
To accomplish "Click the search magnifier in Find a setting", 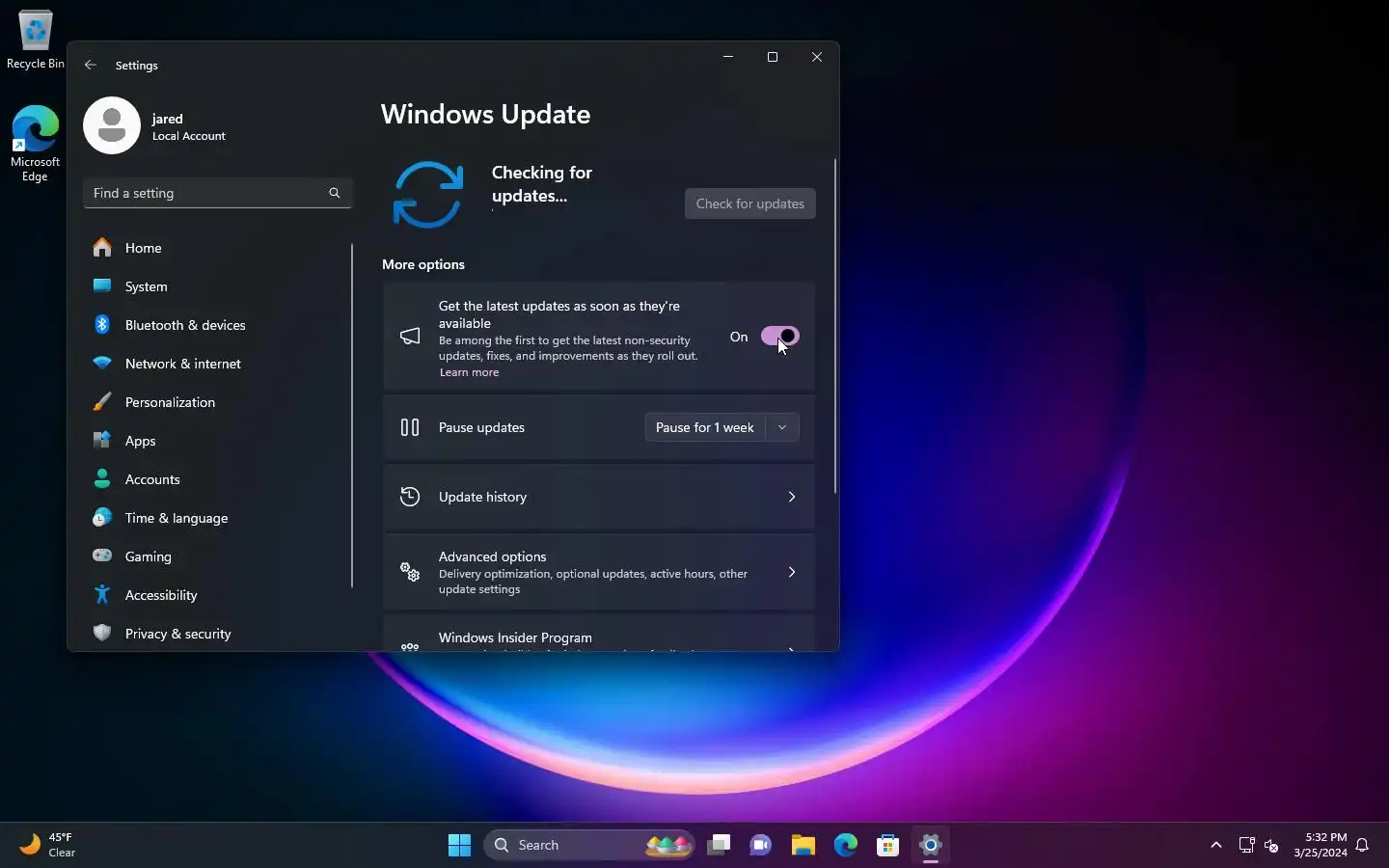I will [x=335, y=193].
